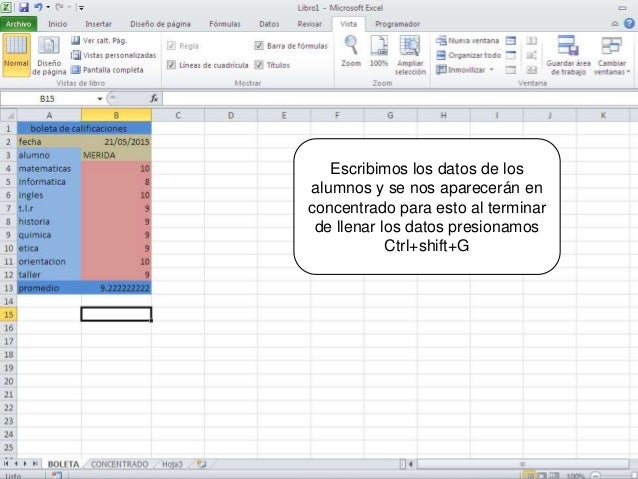
Task: Open the Revisar ribbon tab
Action: click(x=310, y=24)
